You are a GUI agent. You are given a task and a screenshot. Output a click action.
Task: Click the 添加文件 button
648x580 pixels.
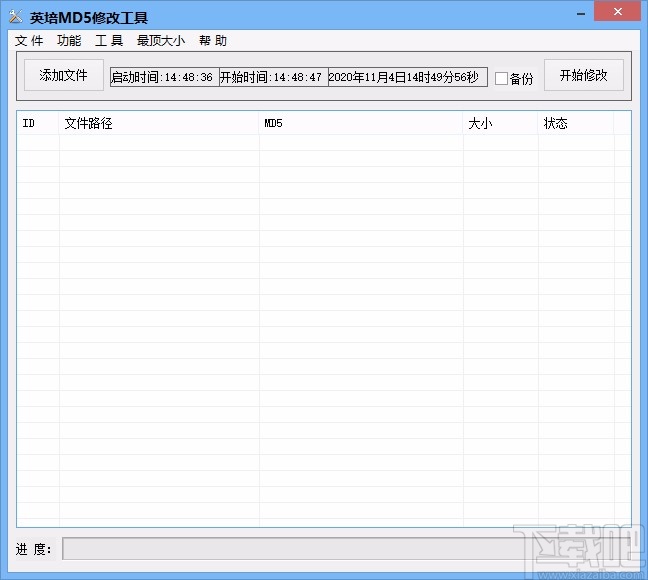tap(64, 75)
